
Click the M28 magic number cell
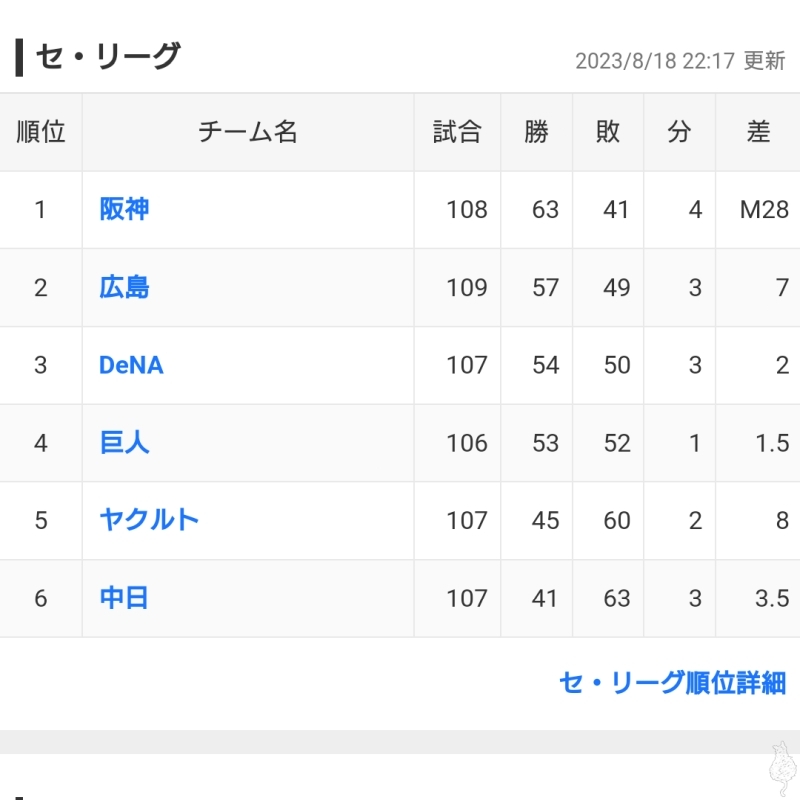point(764,209)
